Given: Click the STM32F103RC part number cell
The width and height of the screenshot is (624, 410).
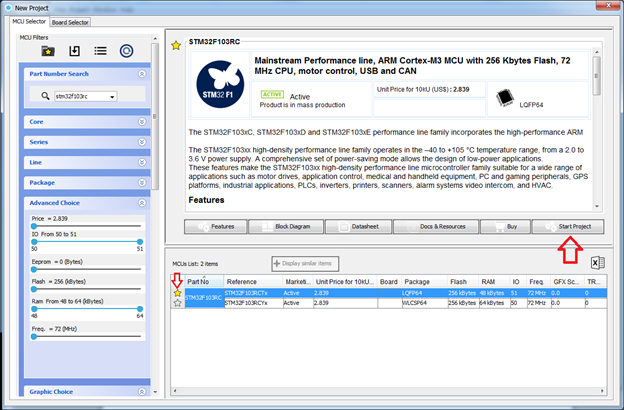Looking at the screenshot, I should point(204,298).
